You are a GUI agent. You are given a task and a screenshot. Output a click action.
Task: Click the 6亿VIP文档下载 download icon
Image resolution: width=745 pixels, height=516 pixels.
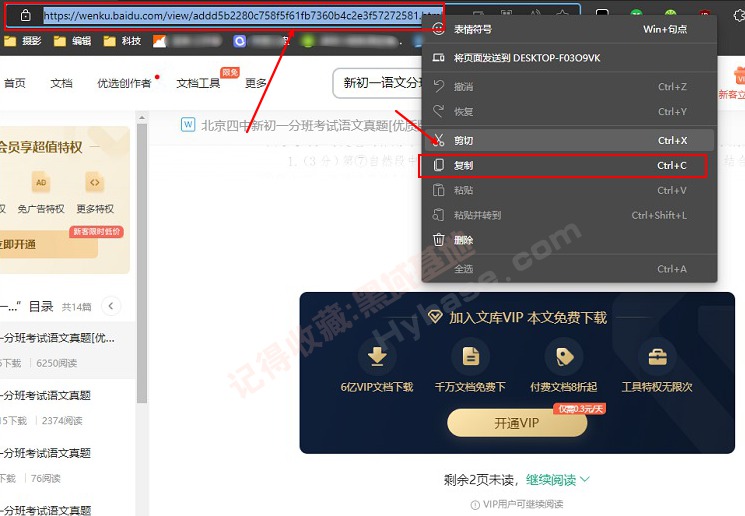(x=377, y=356)
